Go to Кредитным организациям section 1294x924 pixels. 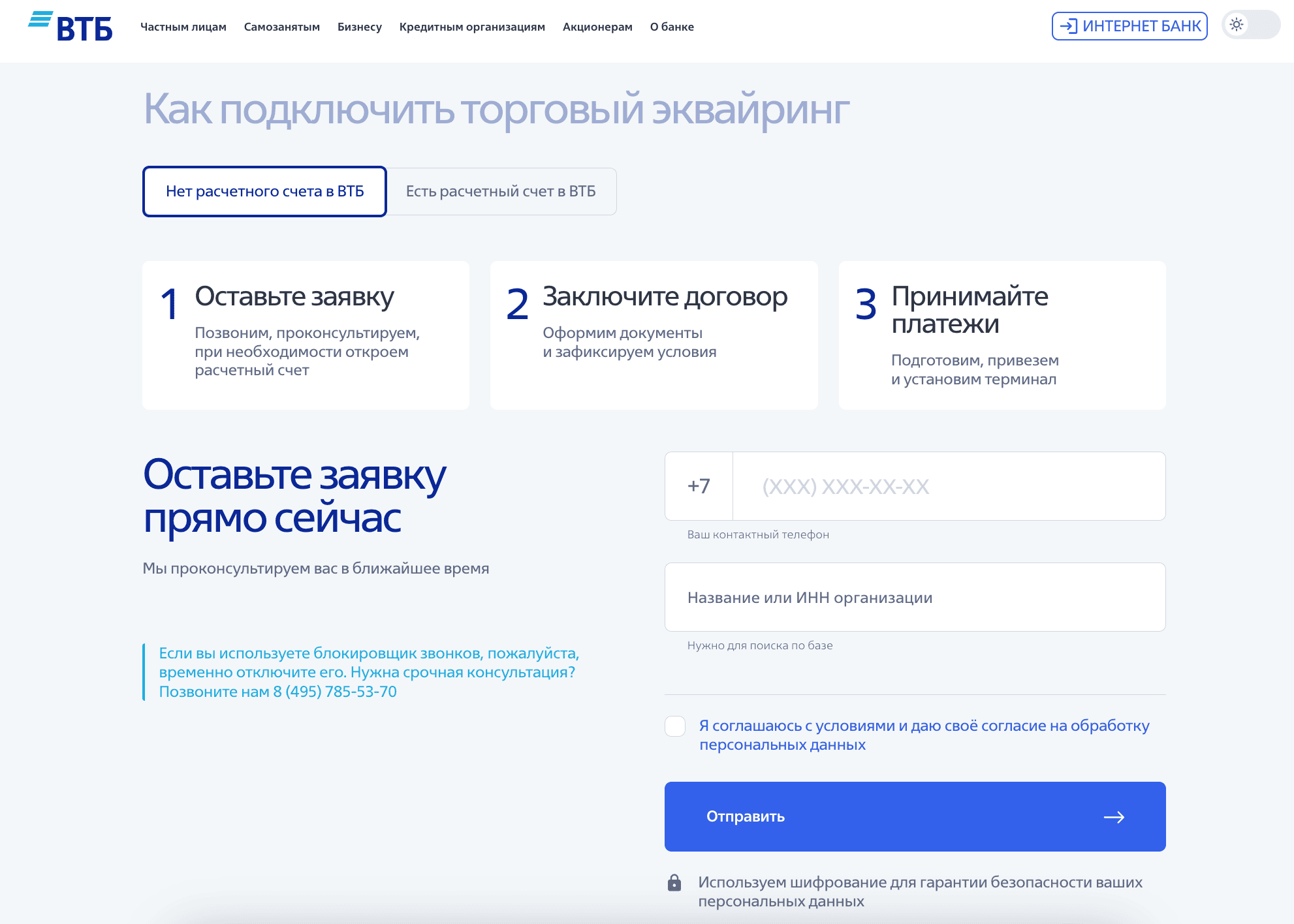[472, 27]
